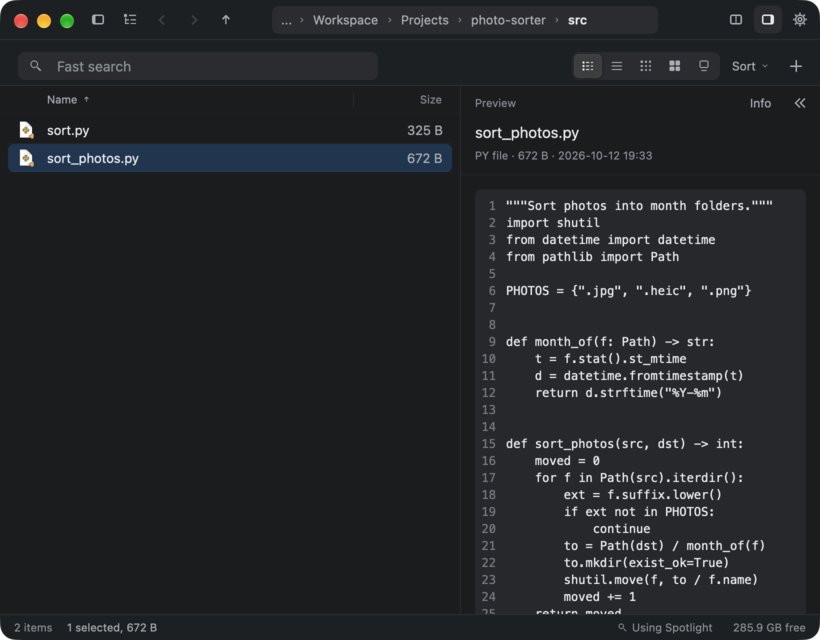
Task: Click breadcrumb chevron after Workspace
Action: click(390, 20)
